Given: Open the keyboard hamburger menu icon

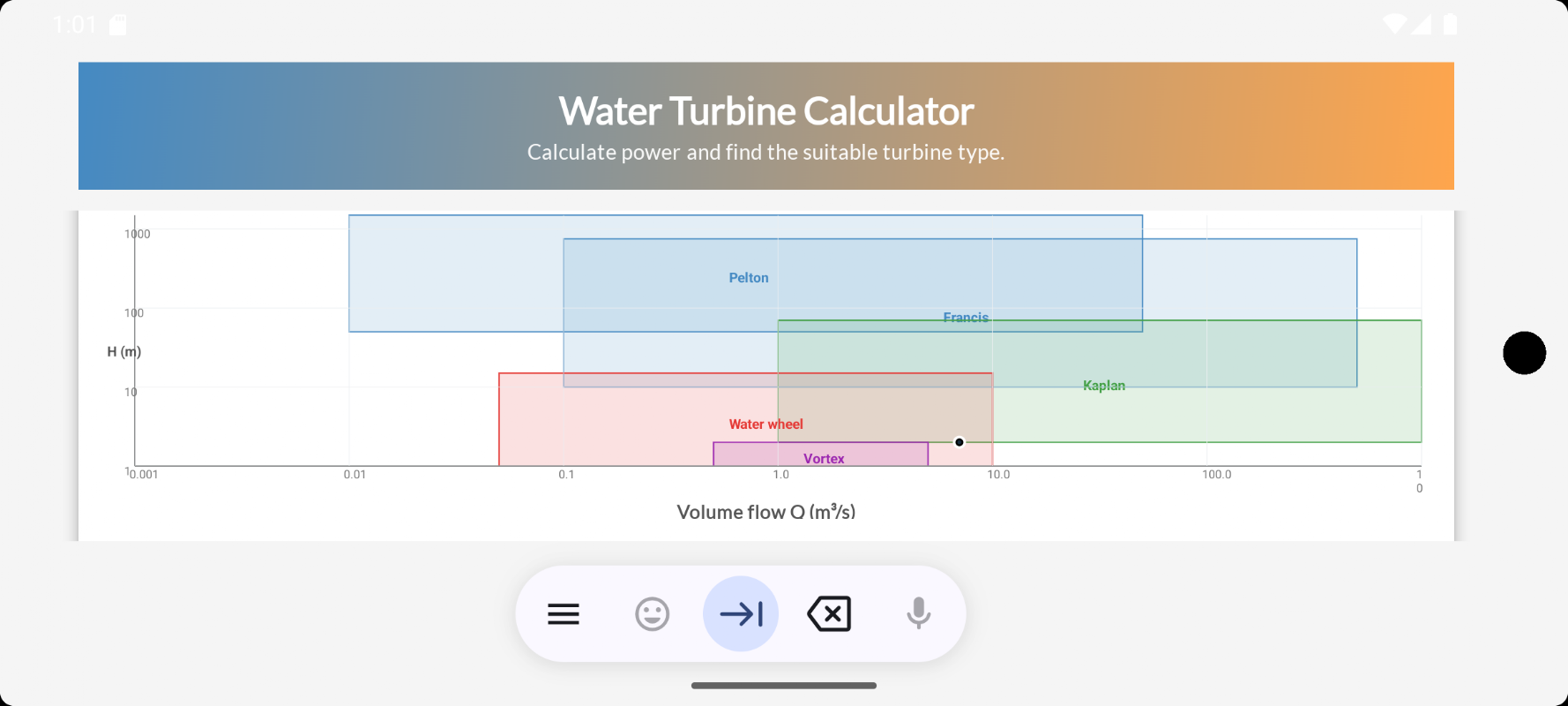Looking at the screenshot, I should coord(564,614).
